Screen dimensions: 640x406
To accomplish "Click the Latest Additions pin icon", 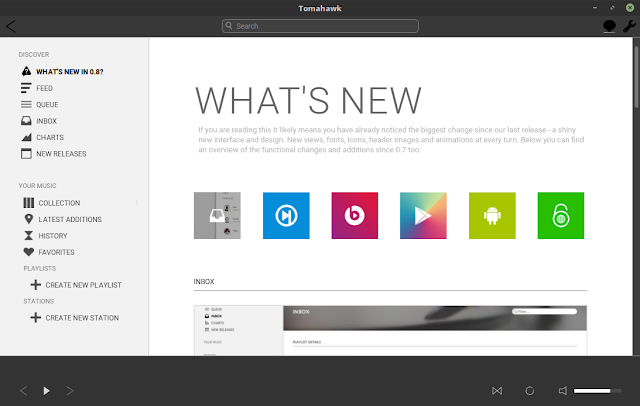I will 29,219.
